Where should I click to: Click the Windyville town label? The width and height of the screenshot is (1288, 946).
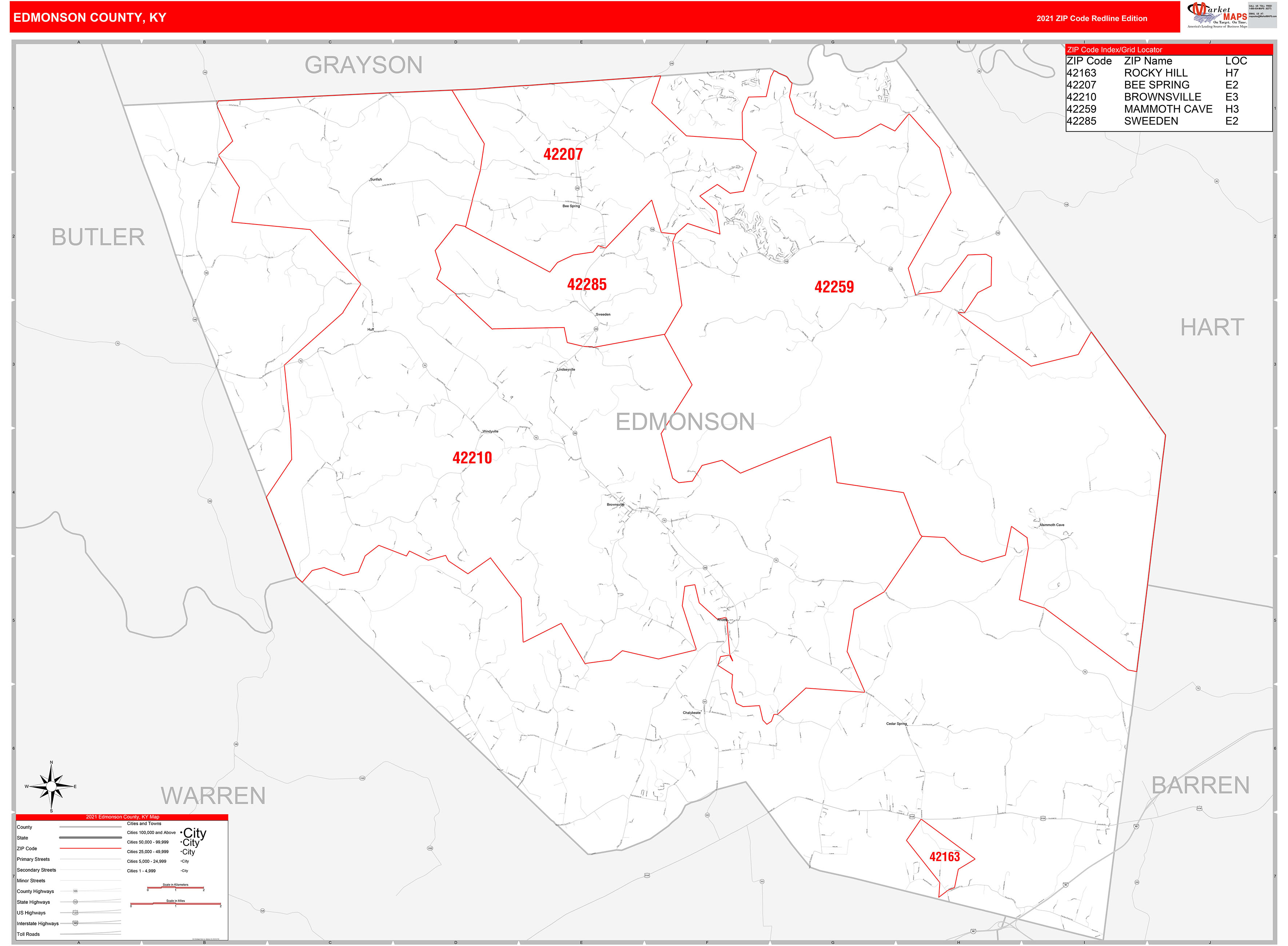490,431
